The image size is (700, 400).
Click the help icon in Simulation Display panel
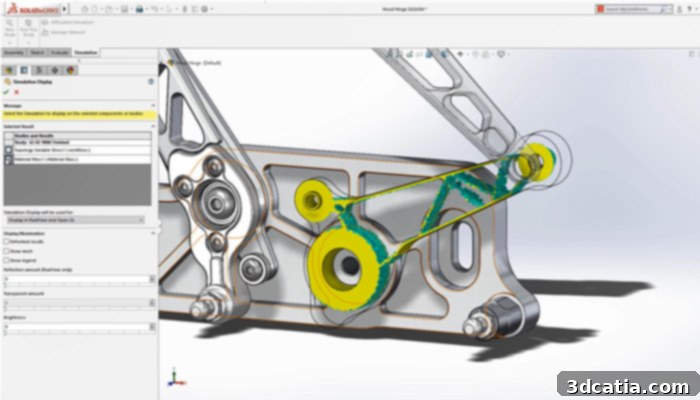(151, 82)
